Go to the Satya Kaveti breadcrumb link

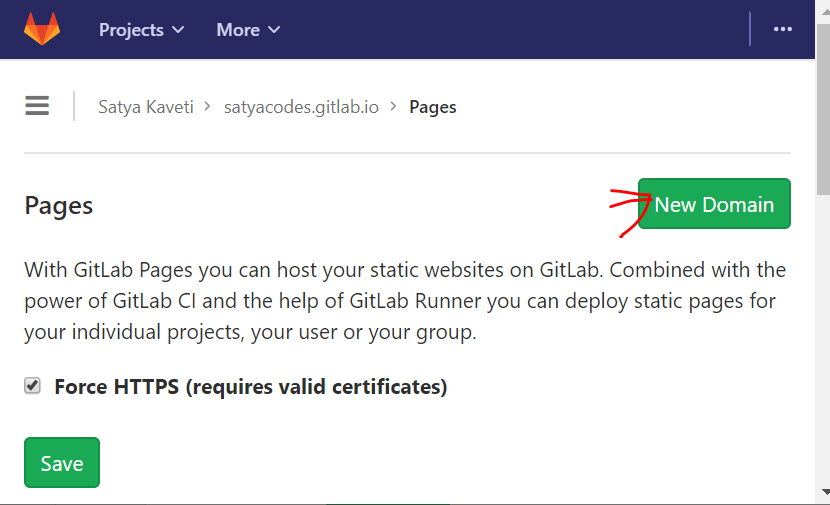[146, 107]
